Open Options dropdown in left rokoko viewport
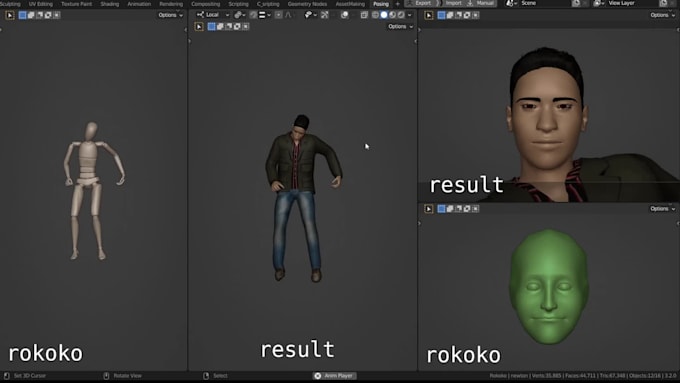680x383 pixels. coord(170,15)
